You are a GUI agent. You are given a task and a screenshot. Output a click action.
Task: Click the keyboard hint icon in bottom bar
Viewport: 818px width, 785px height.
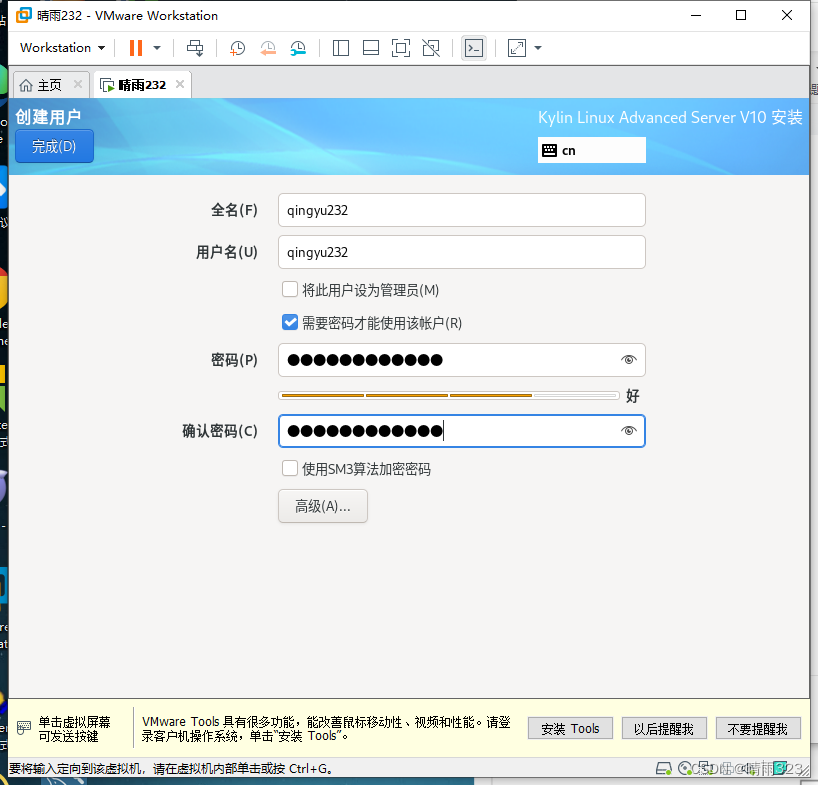pyautogui.click(x=24, y=728)
